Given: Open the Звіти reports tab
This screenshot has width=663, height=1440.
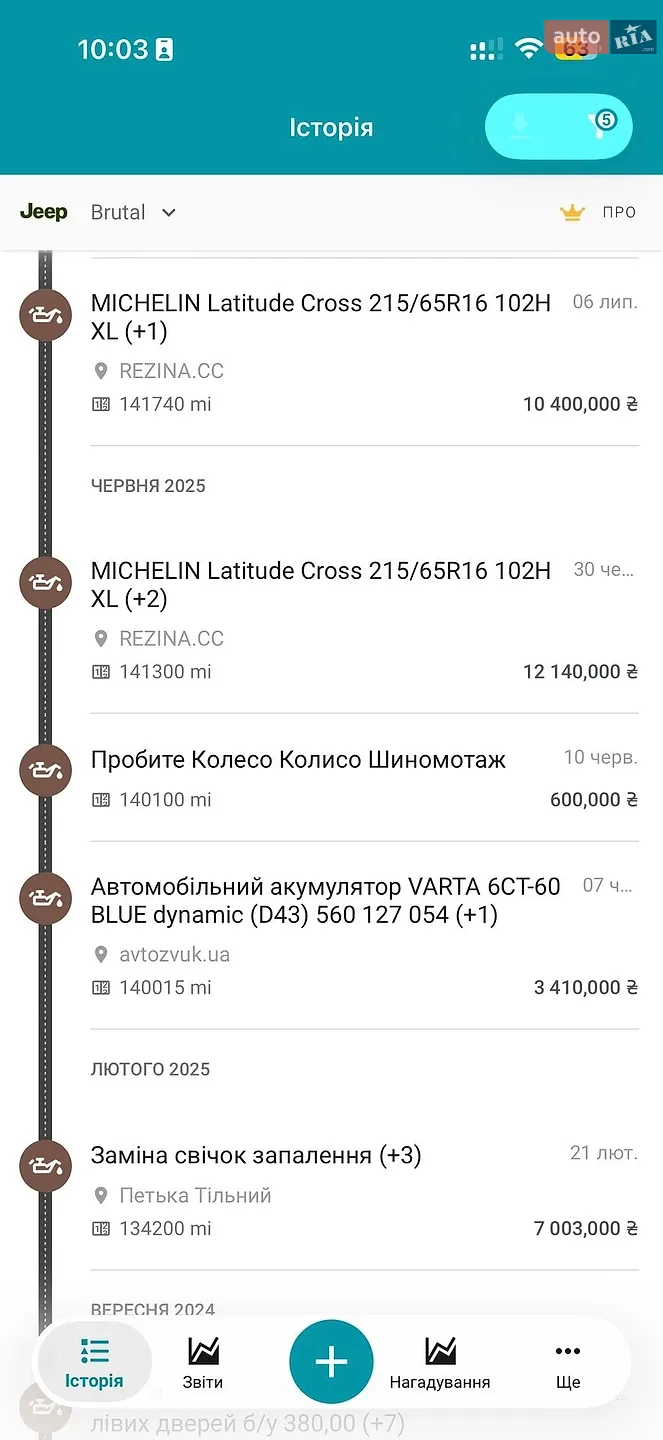Looking at the screenshot, I should [x=203, y=1362].
